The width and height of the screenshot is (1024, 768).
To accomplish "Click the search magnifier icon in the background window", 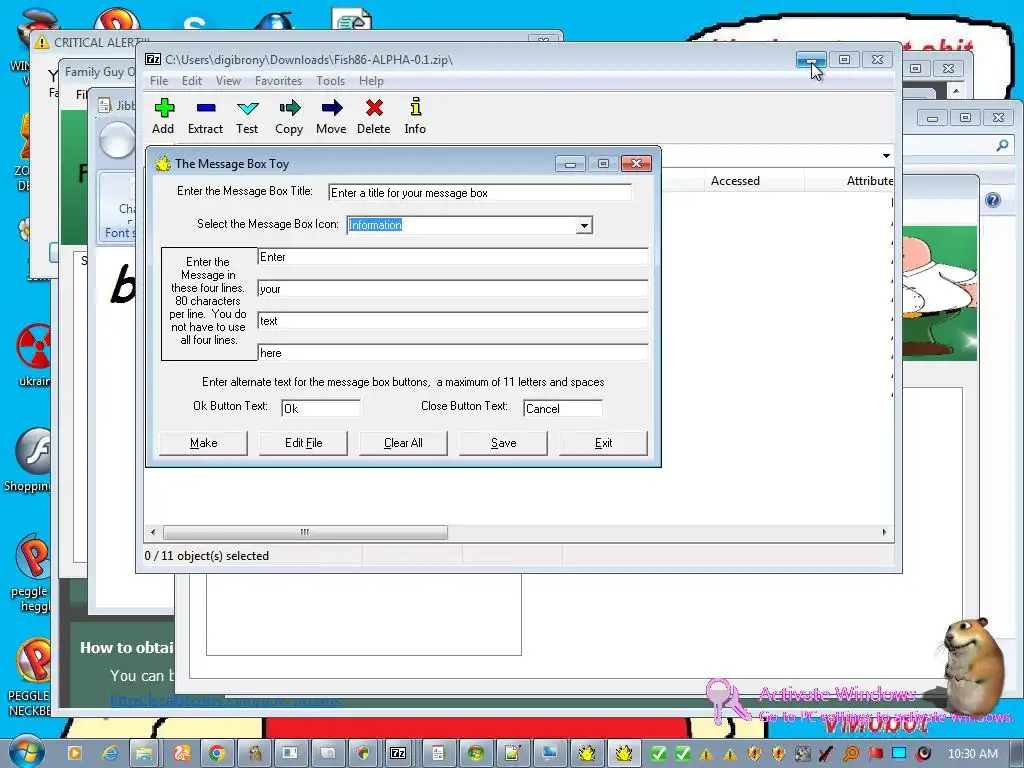I will 1002,145.
